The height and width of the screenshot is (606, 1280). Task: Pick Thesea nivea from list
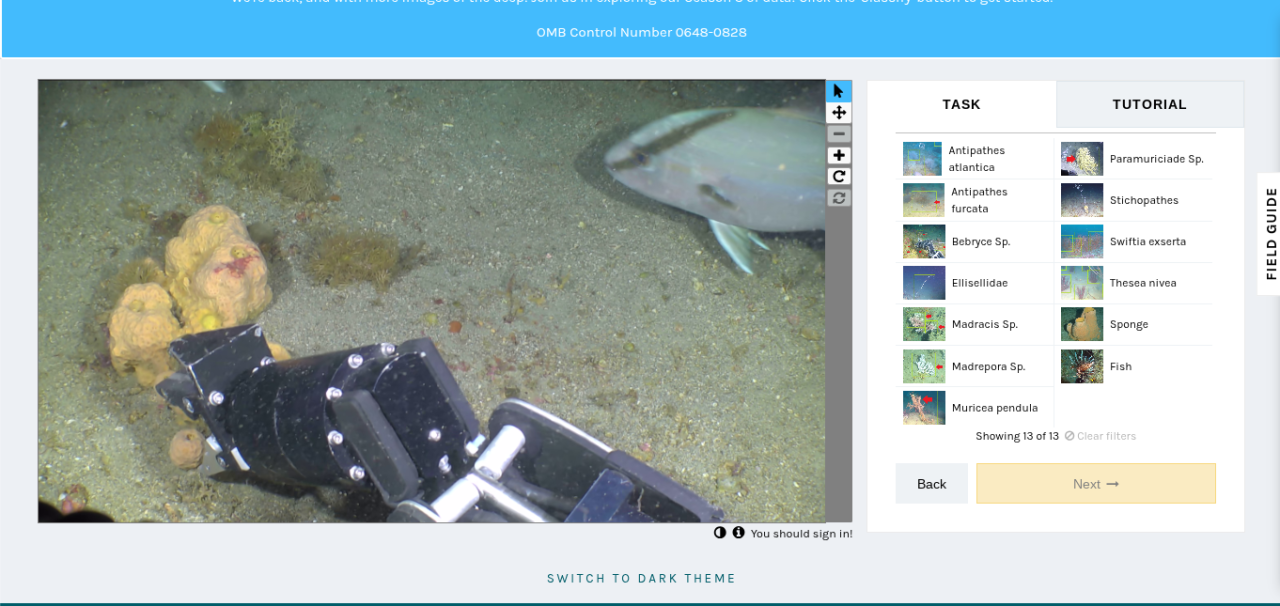click(1135, 283)
